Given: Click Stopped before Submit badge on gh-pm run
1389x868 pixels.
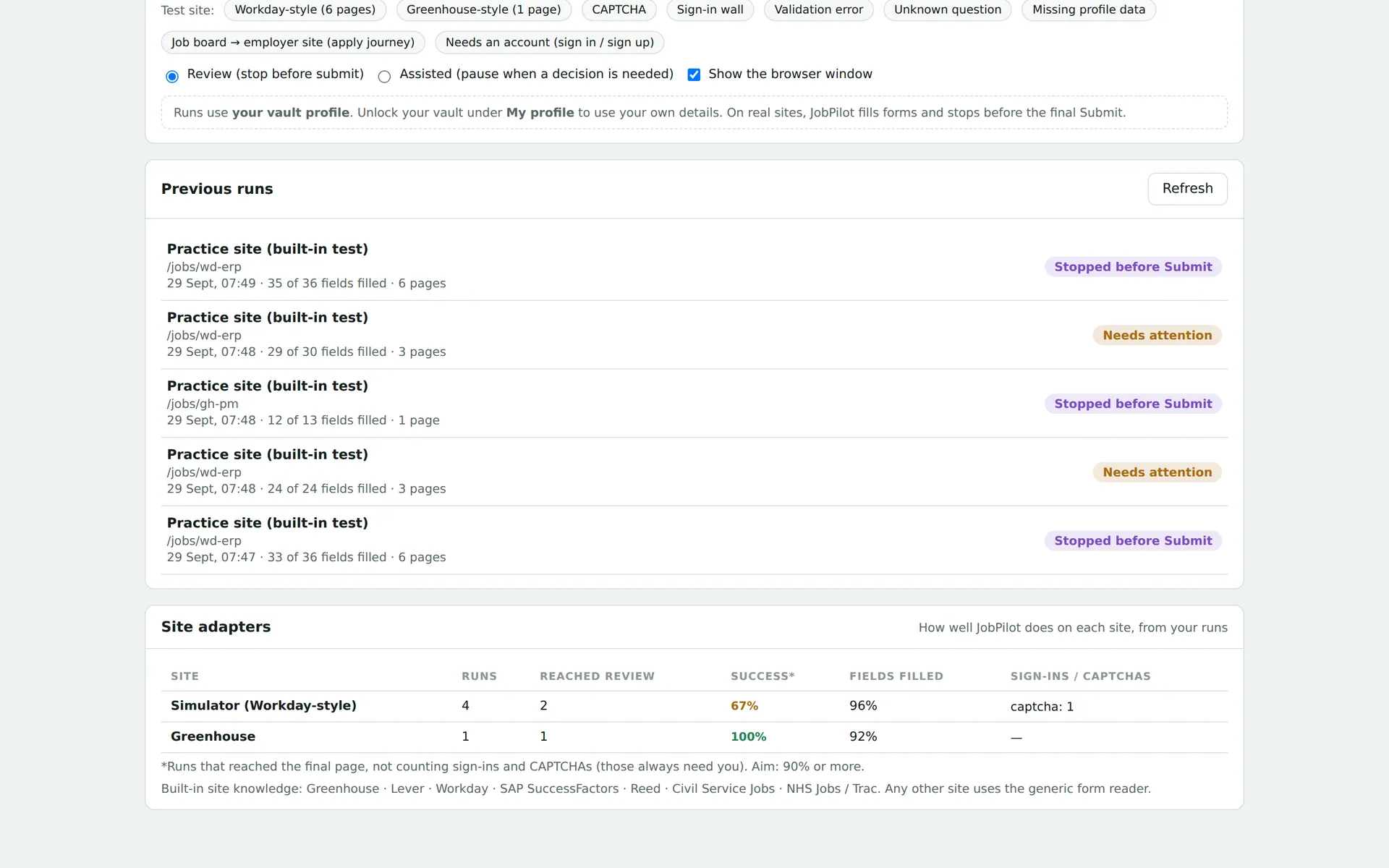Looking at the screenshot, I should click(x=1133, y=404).
